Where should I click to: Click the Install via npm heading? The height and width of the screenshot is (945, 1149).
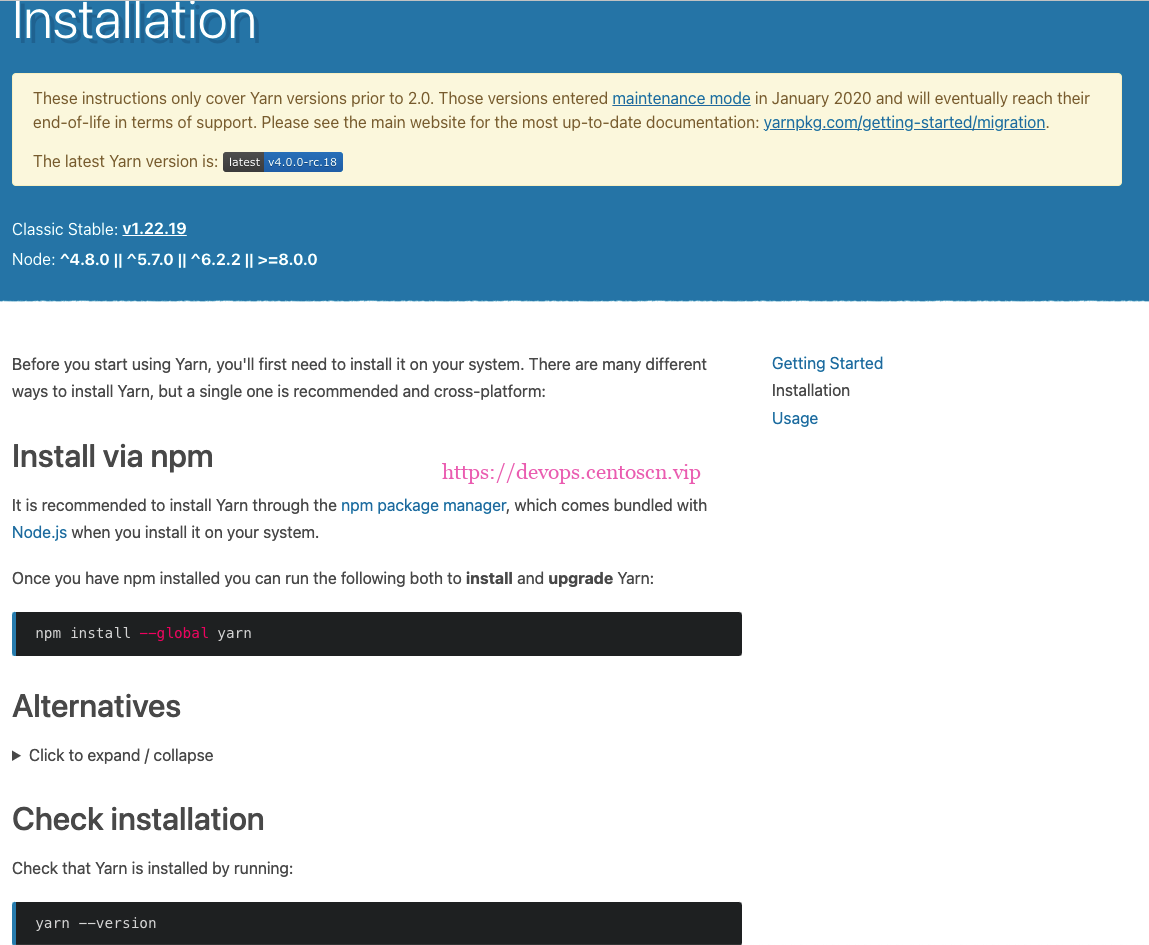coord(112,457)
